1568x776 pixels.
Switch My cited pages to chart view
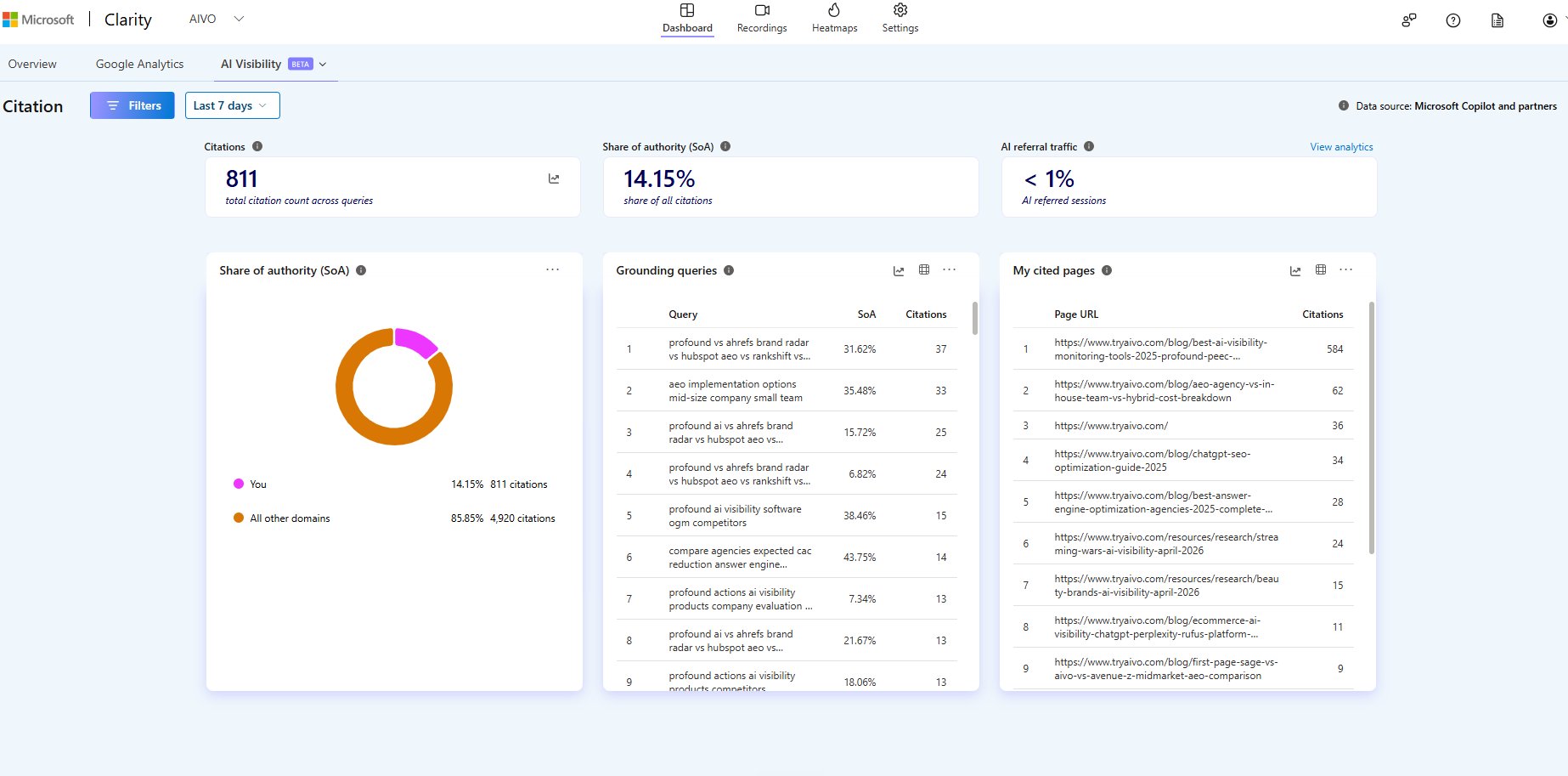click(1295, 270)
